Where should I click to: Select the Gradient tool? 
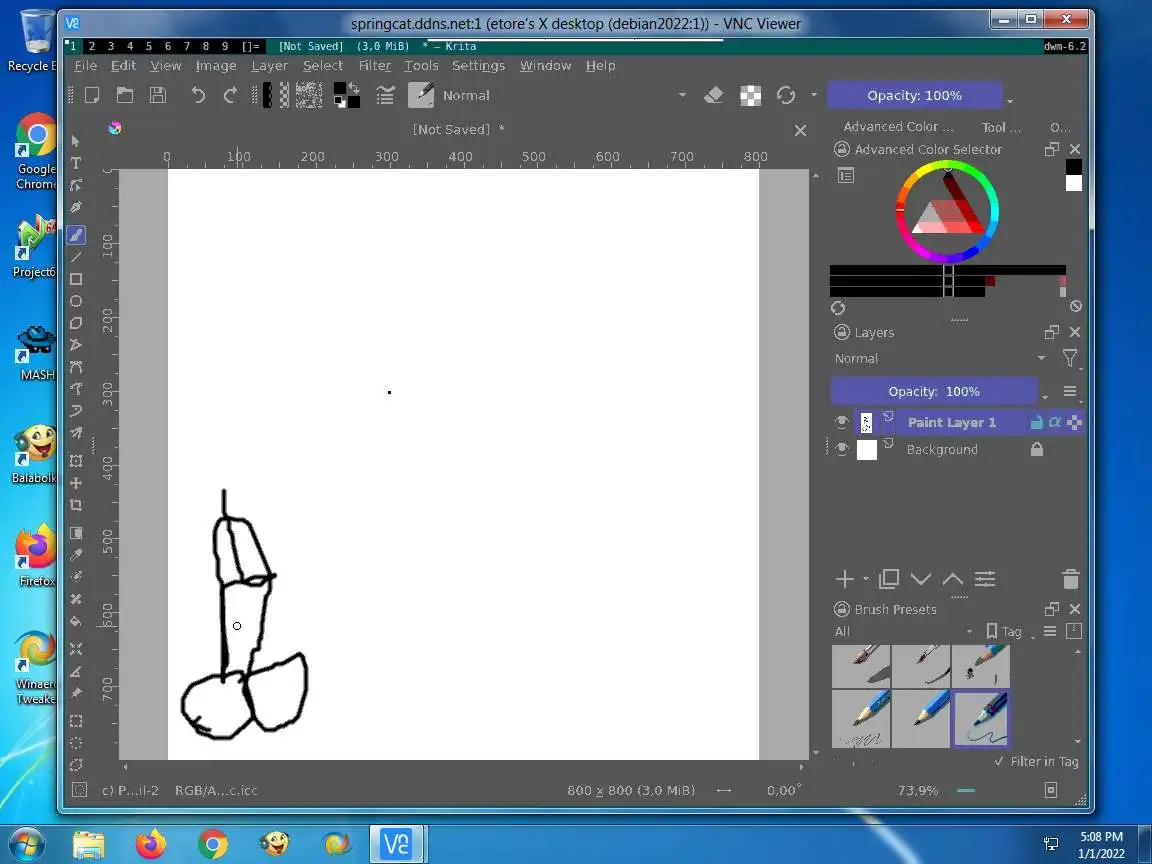click(x=76, y=533)
